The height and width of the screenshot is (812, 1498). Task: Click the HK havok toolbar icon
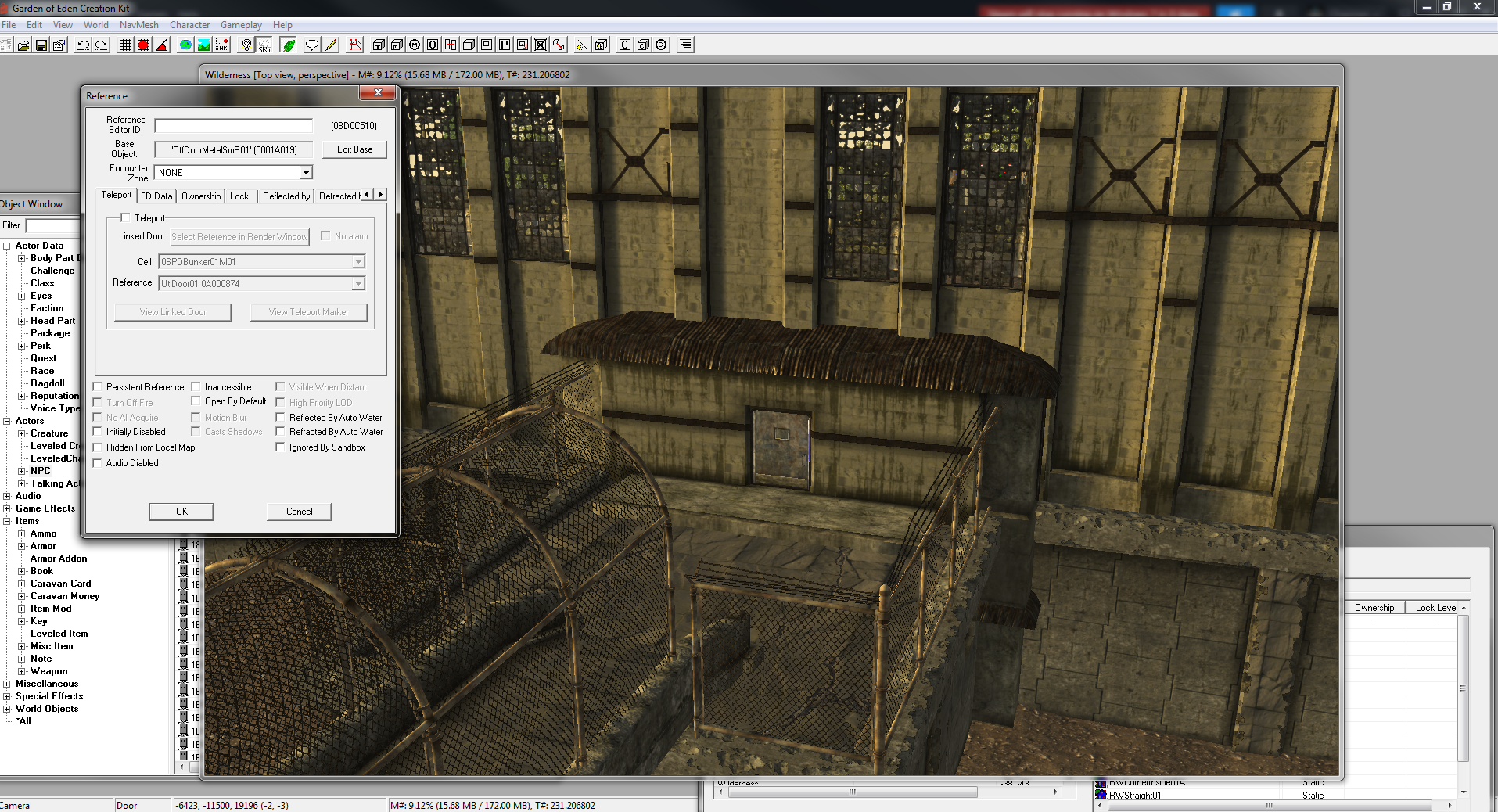click(222, 45)
